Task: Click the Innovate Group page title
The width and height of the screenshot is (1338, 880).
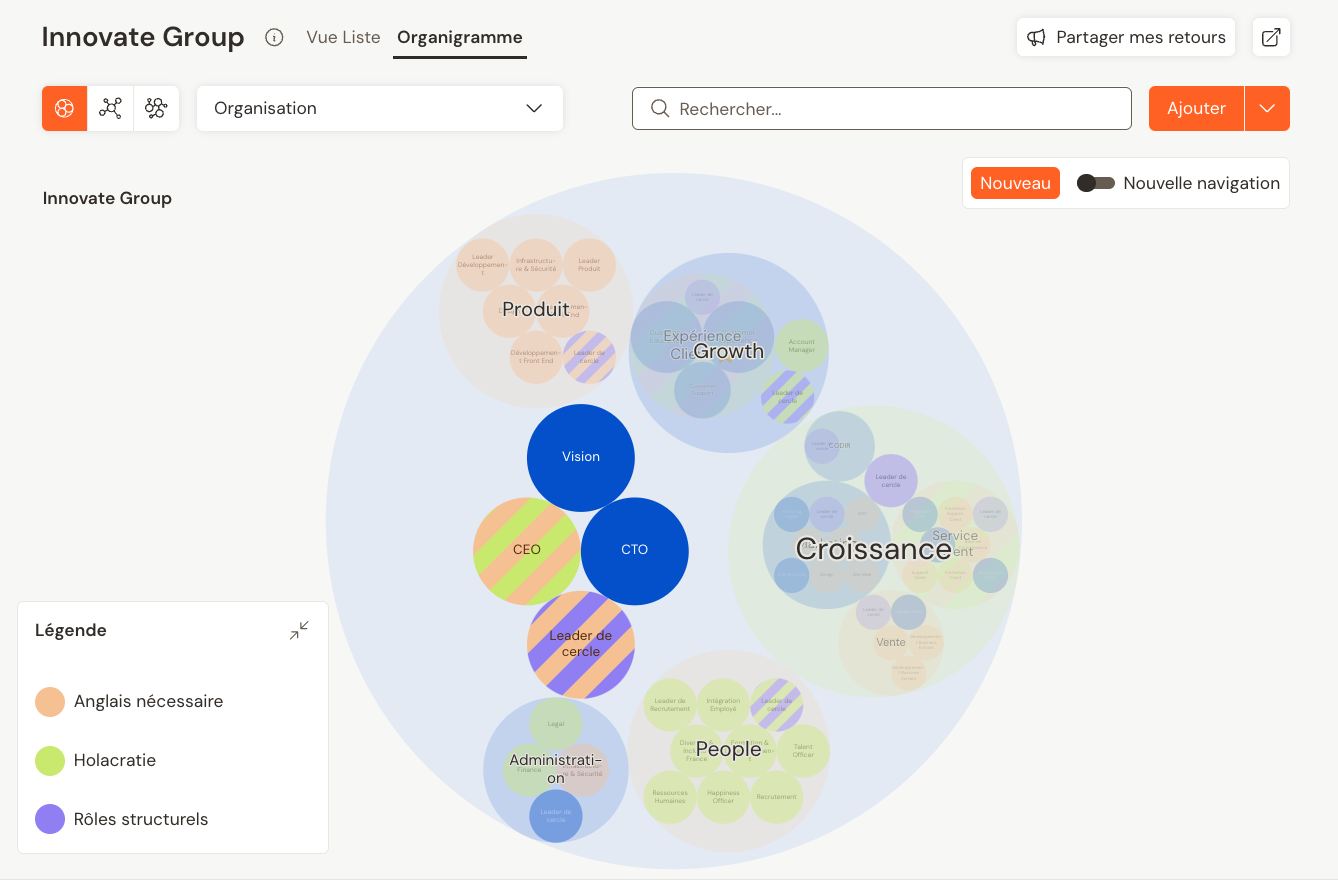Action: [x=143, y=38]
